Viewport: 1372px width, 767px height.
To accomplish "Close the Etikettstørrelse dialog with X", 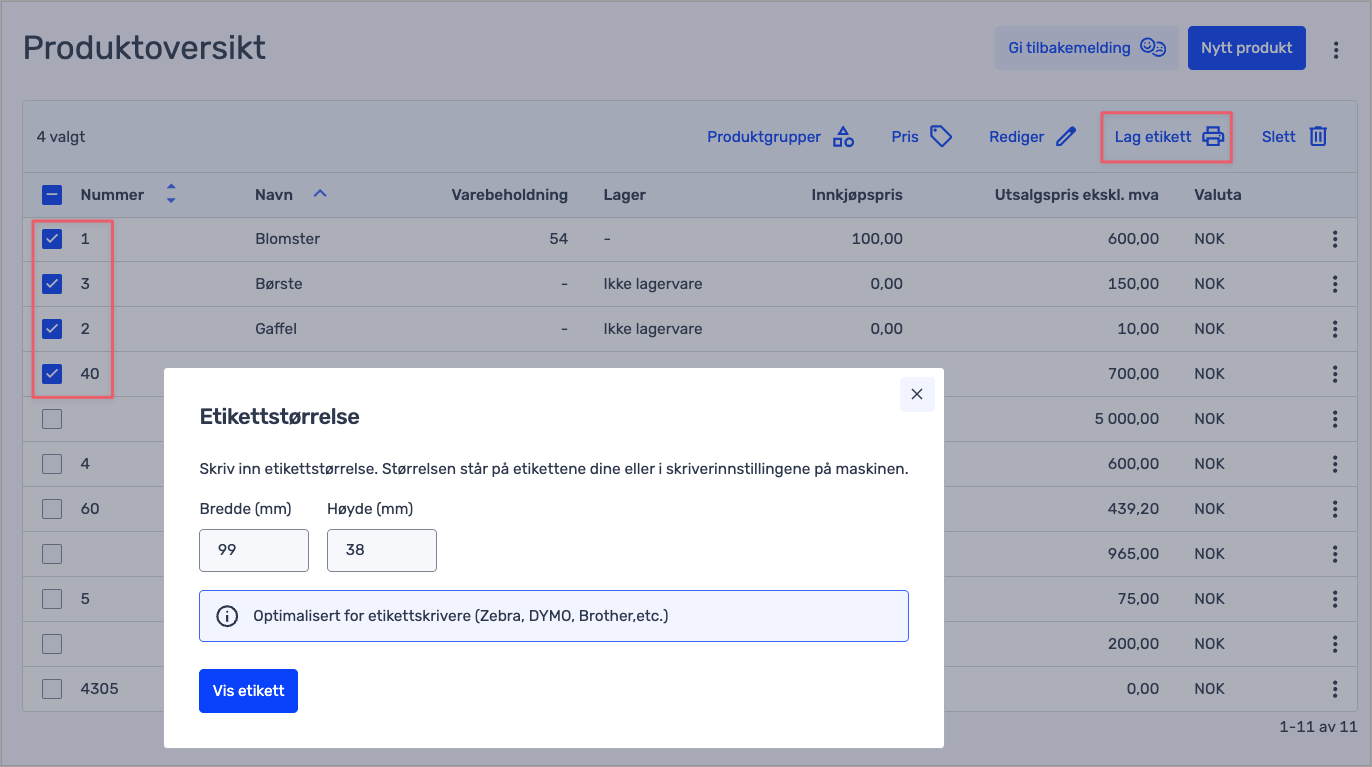I will coord(917,395).
